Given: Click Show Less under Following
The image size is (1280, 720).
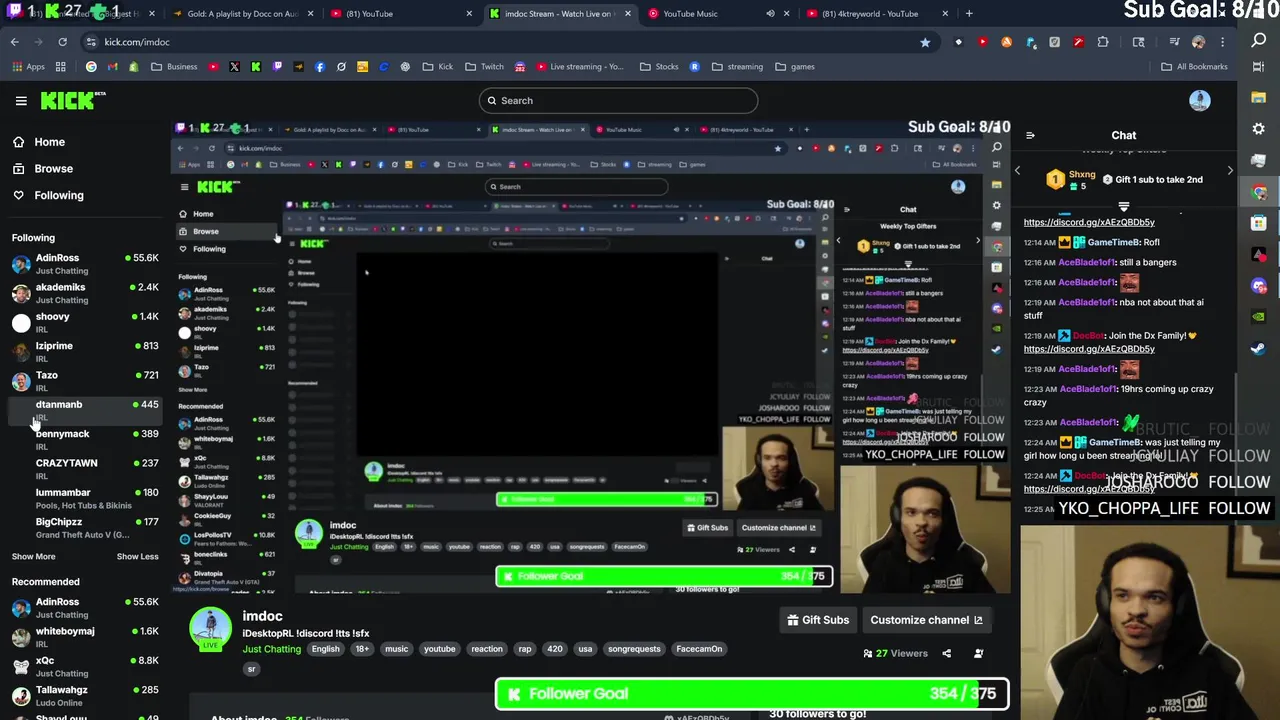Looking at the screenshot, I should 137,556.
